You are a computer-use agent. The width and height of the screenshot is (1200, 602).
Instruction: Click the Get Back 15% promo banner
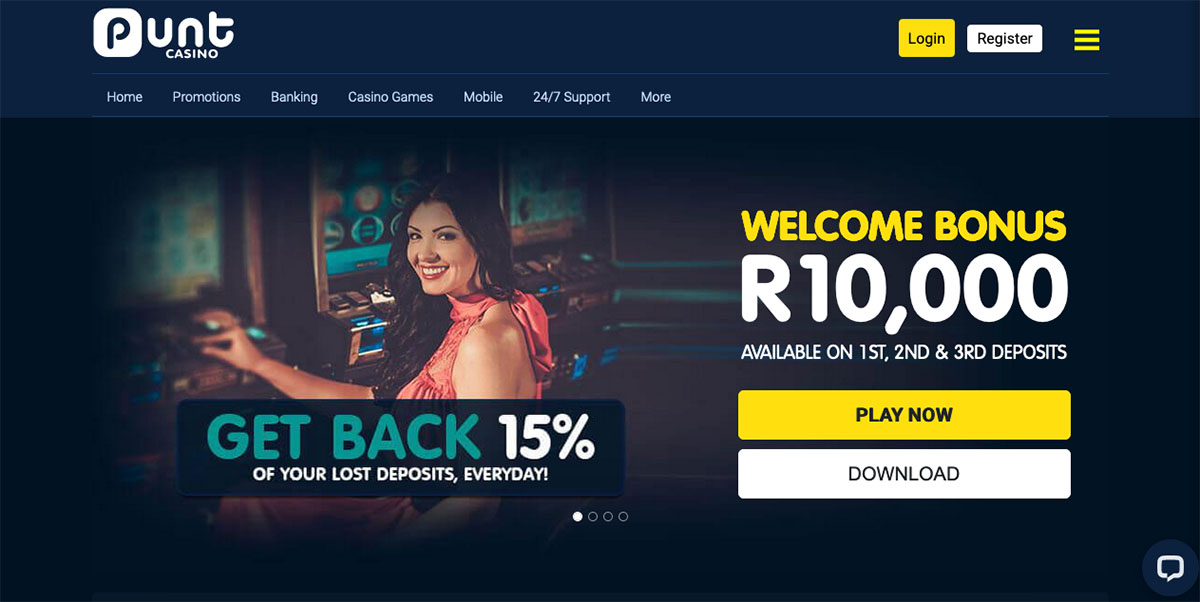pyautogui.click(x=401, y=448)
